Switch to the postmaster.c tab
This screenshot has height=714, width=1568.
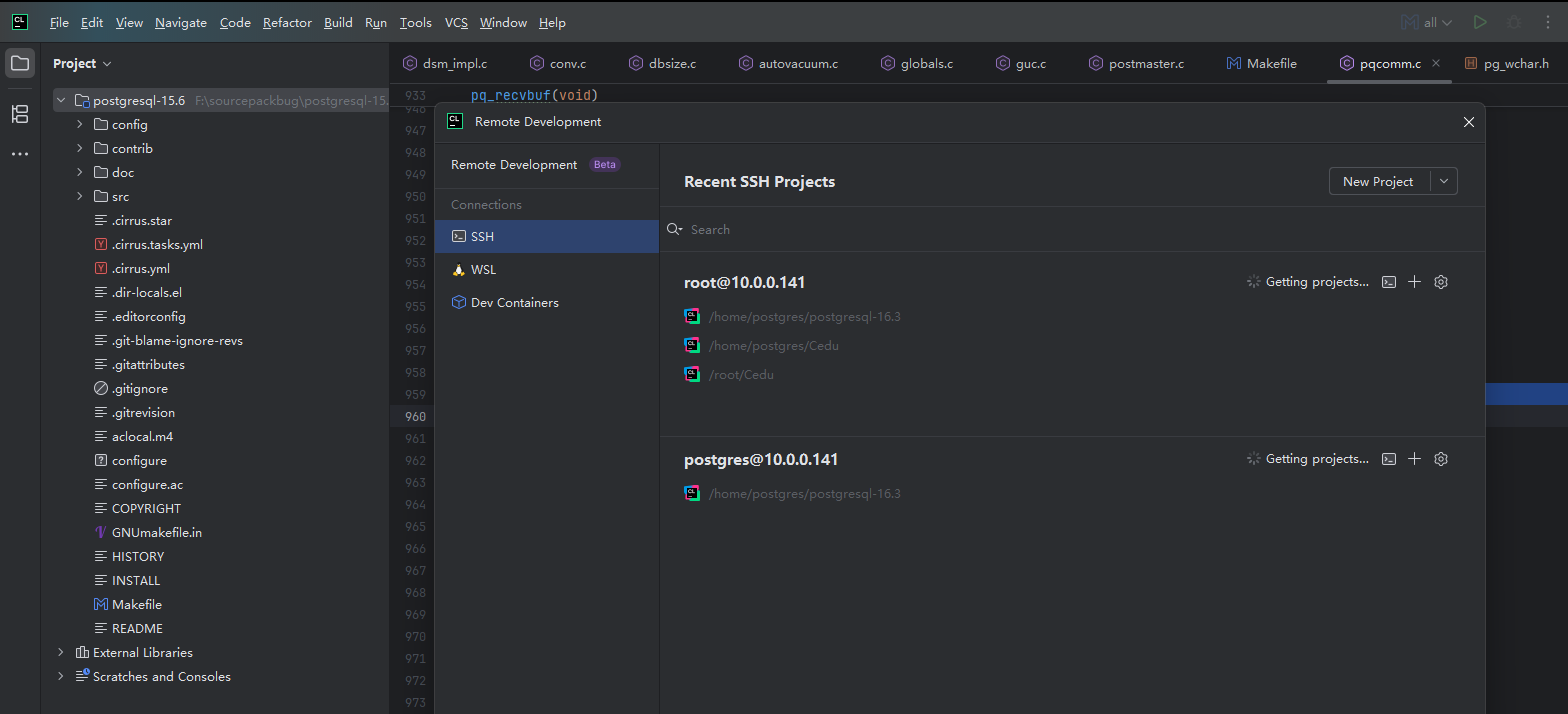pyautogui.click(x=1136, y=63)
